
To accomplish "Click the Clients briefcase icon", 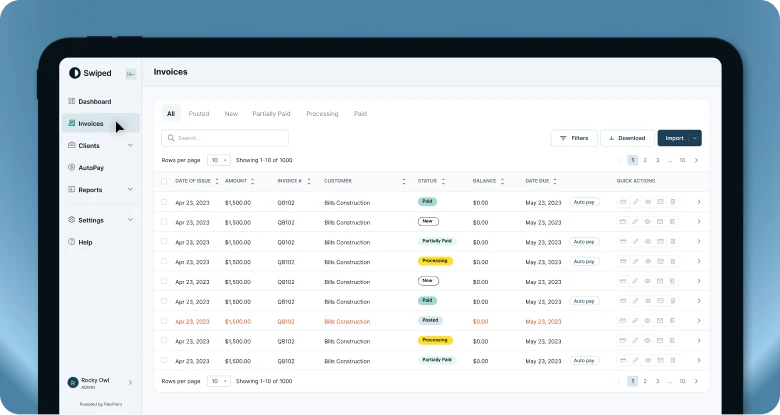I will (71, 145).
